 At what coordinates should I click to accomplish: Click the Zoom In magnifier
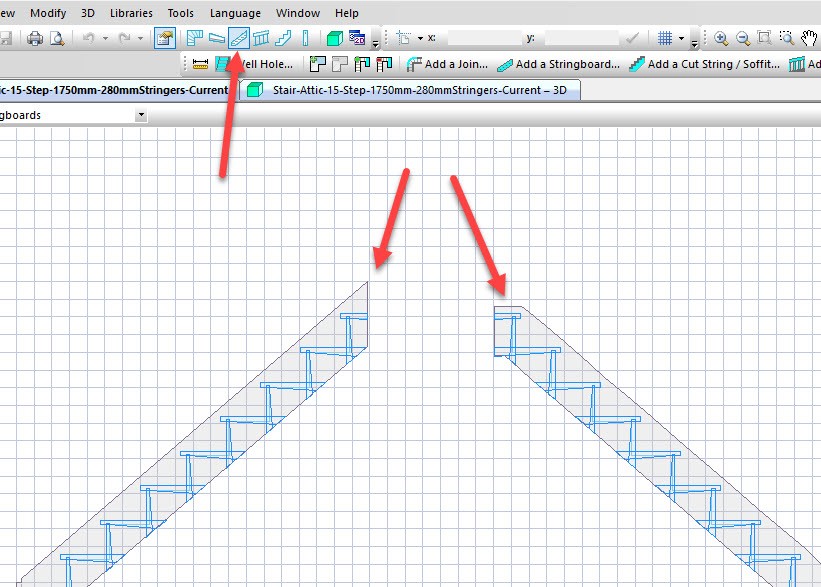coord(721,38)
